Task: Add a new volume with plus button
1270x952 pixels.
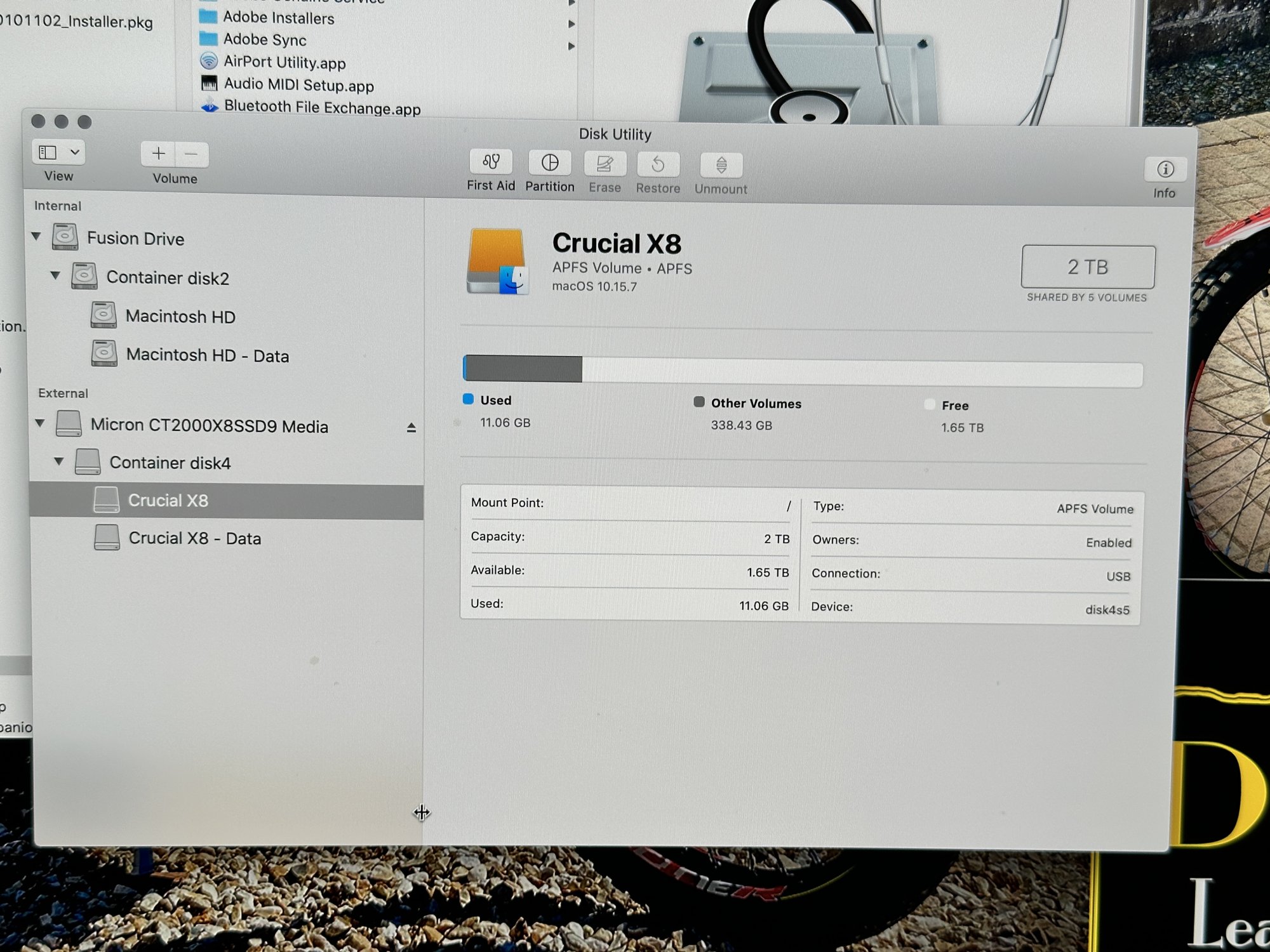Action: tap(159, 154)
